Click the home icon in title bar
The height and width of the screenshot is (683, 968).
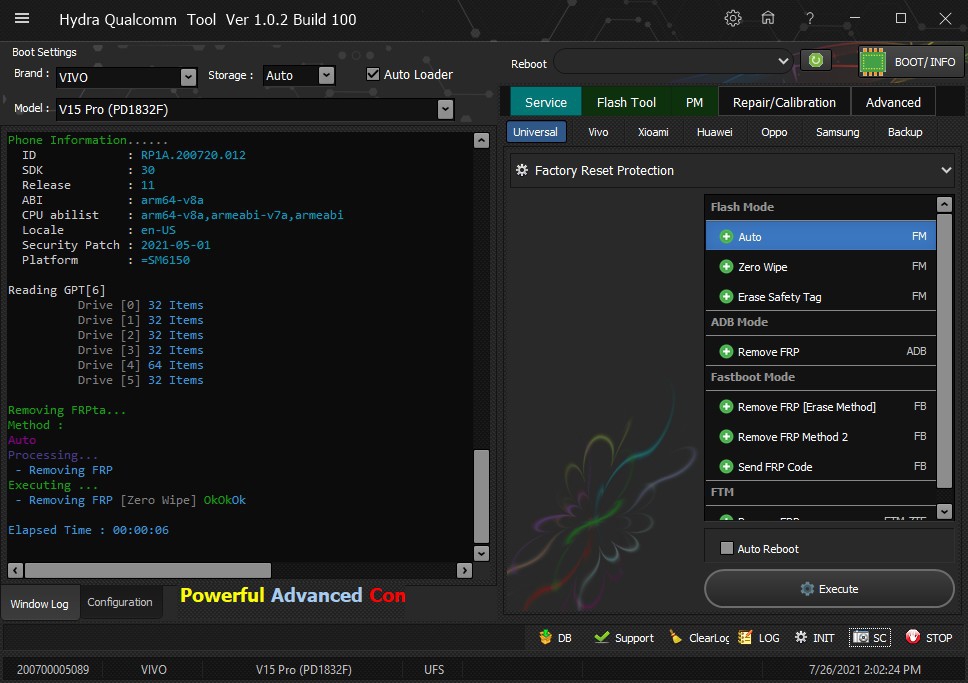coord(768,18)
